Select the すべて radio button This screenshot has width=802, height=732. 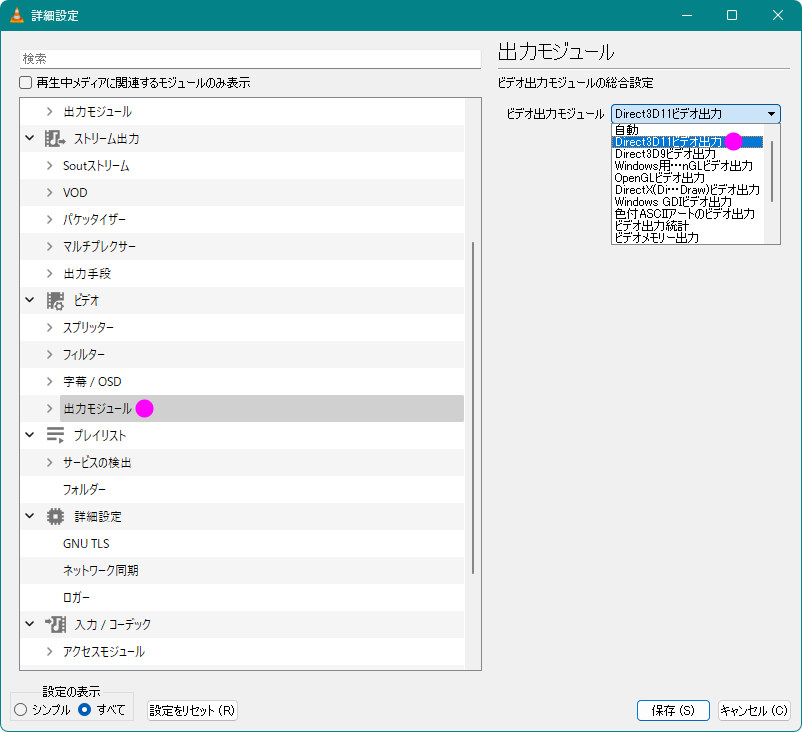pos(84,709)
